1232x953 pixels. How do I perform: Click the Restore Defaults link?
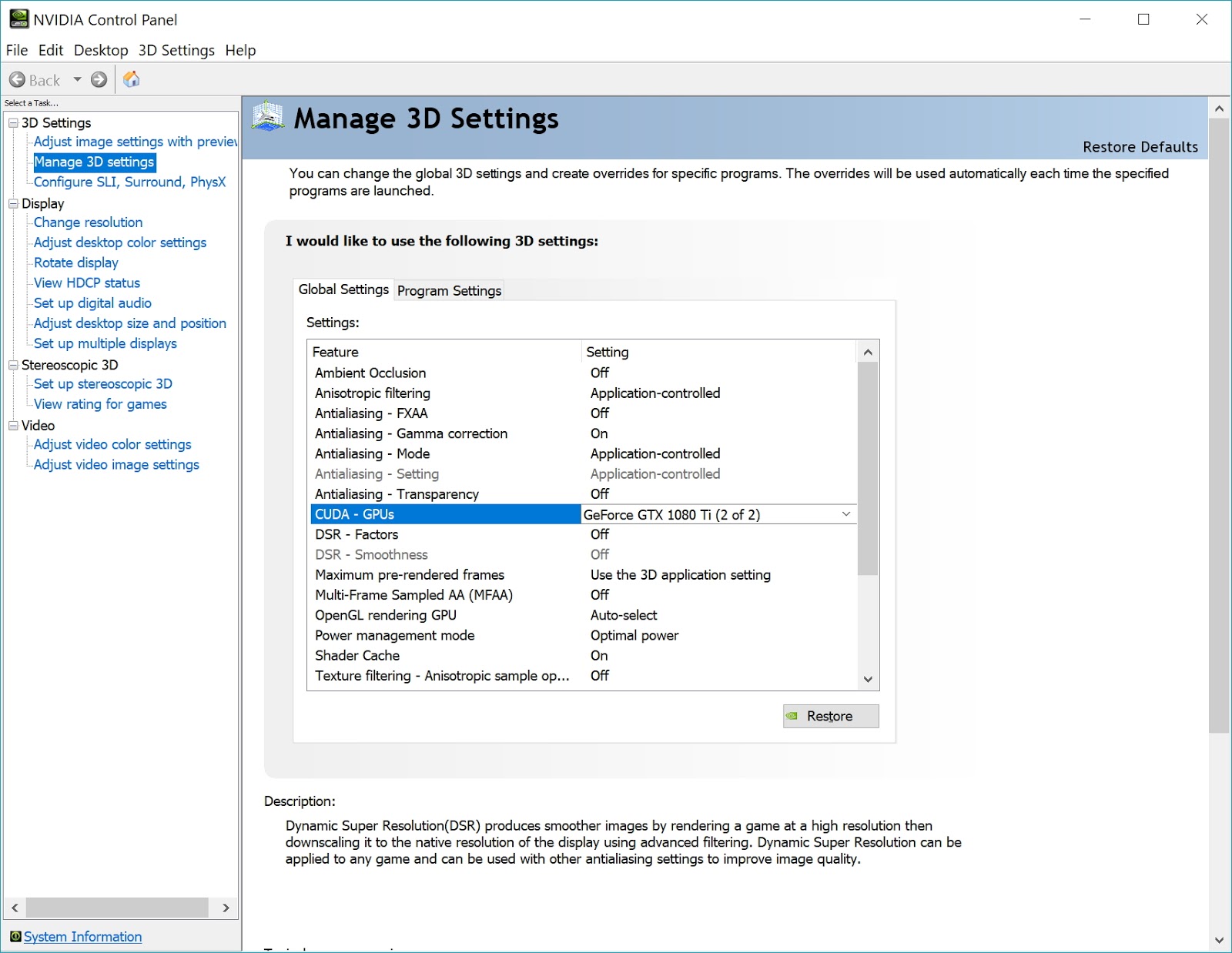pyautogui.click(x=1140, y=146)
